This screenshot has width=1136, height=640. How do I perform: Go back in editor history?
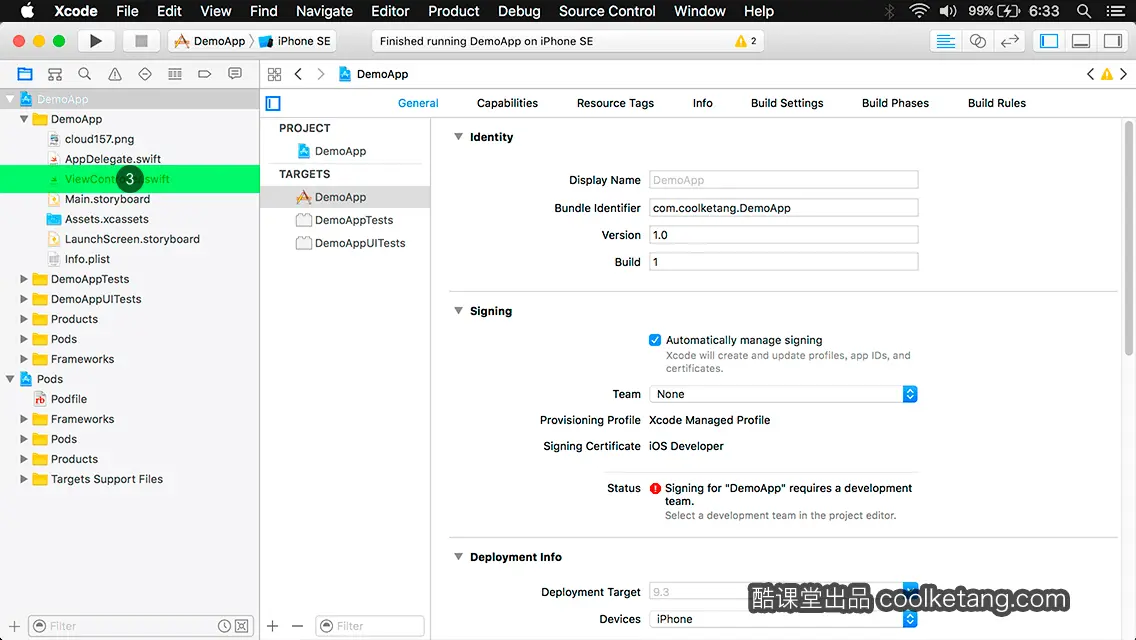pos(298,74)
